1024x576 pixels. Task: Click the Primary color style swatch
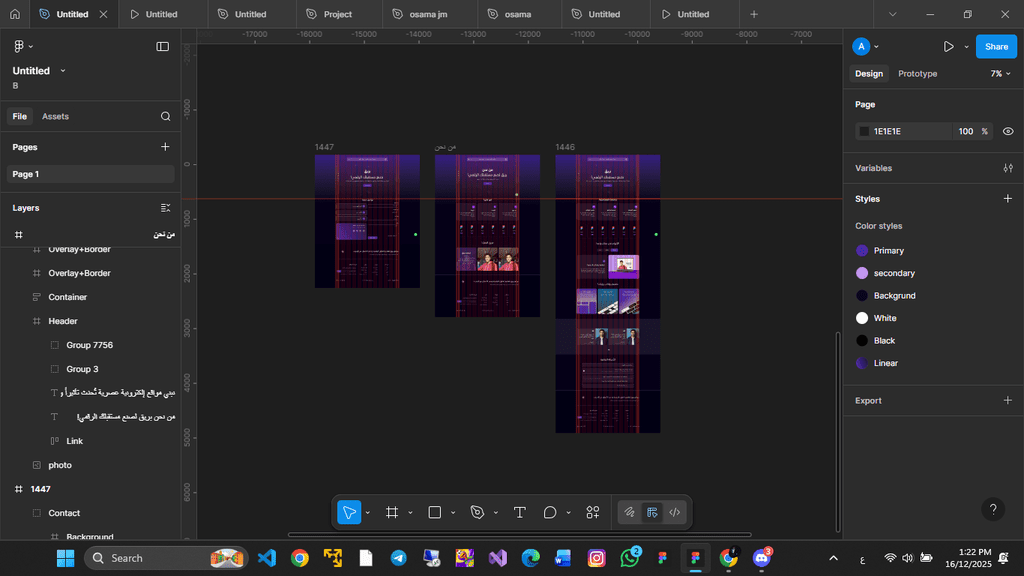click(x=862, y=251)
